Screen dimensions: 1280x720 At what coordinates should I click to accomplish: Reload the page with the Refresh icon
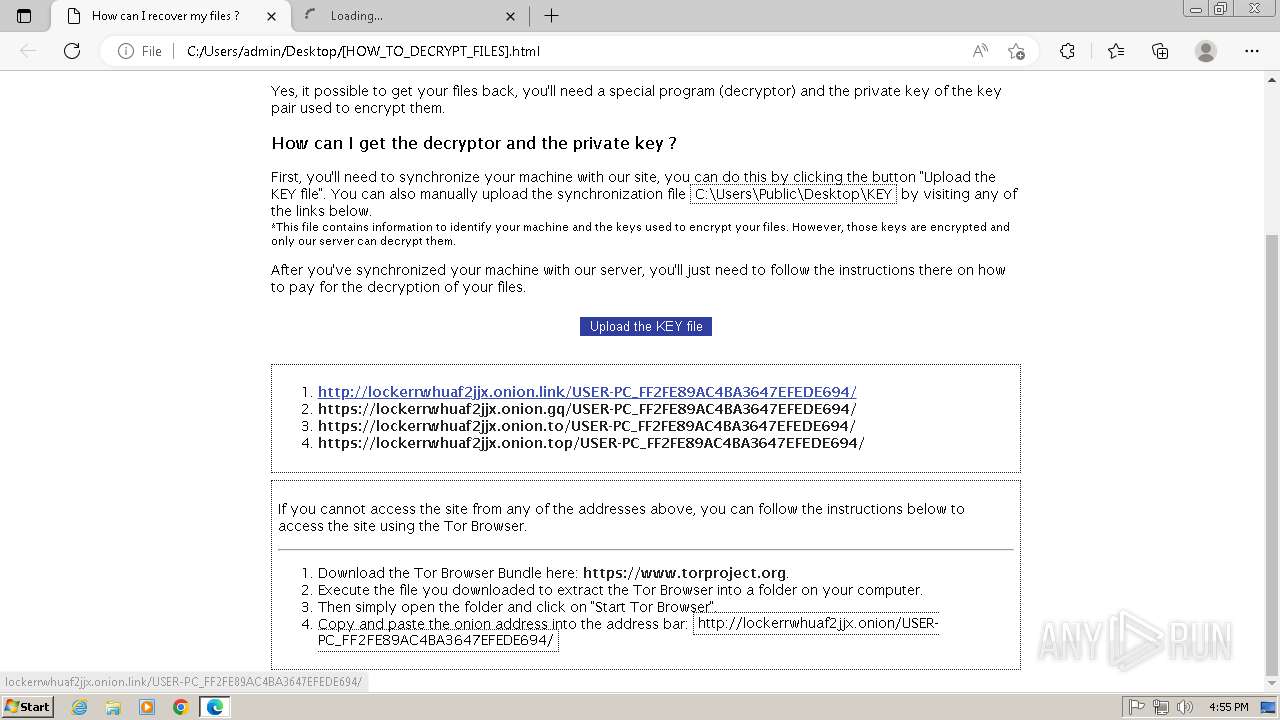72,51
